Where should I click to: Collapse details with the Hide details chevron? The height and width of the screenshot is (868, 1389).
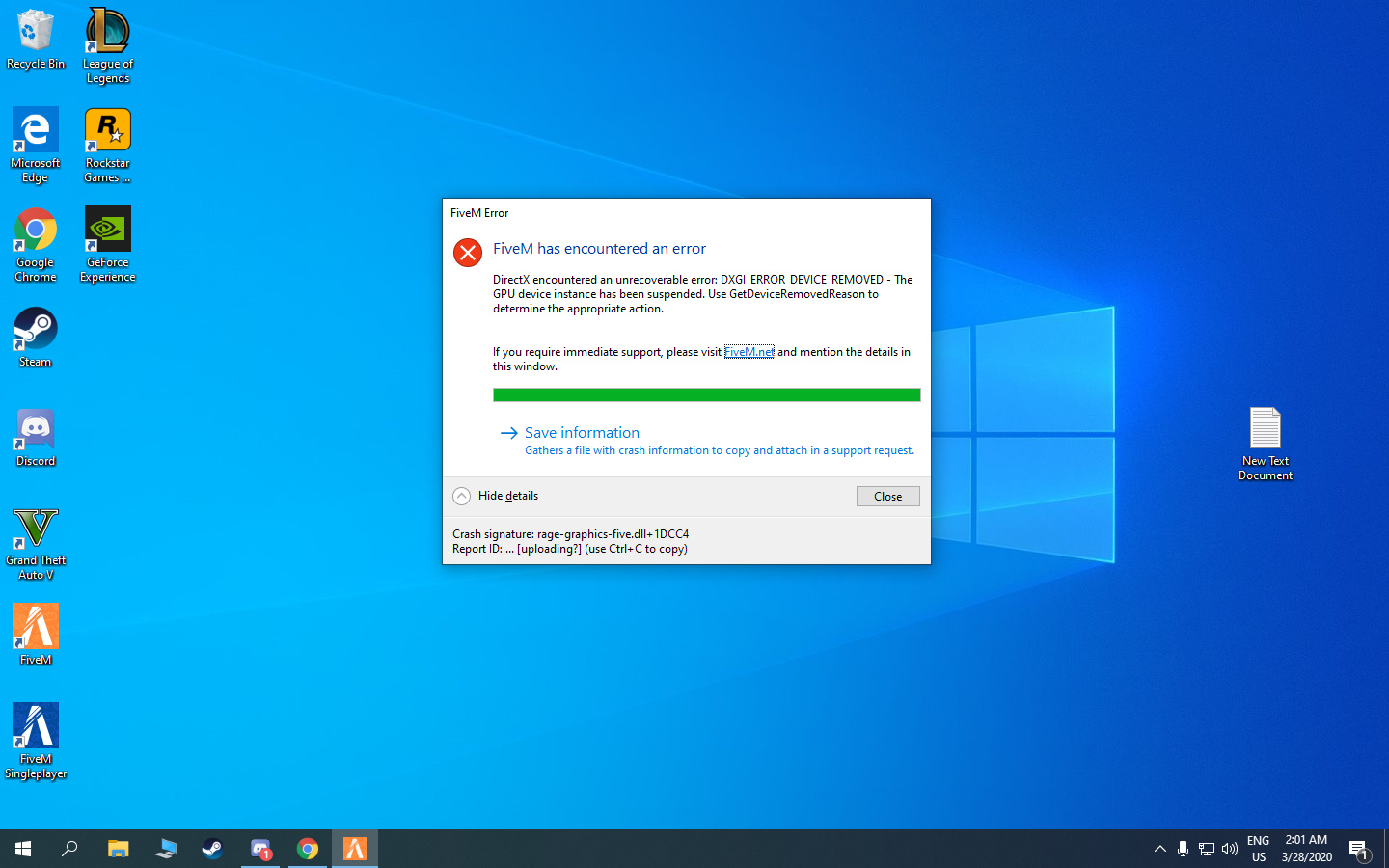click(x=461, y=496)
